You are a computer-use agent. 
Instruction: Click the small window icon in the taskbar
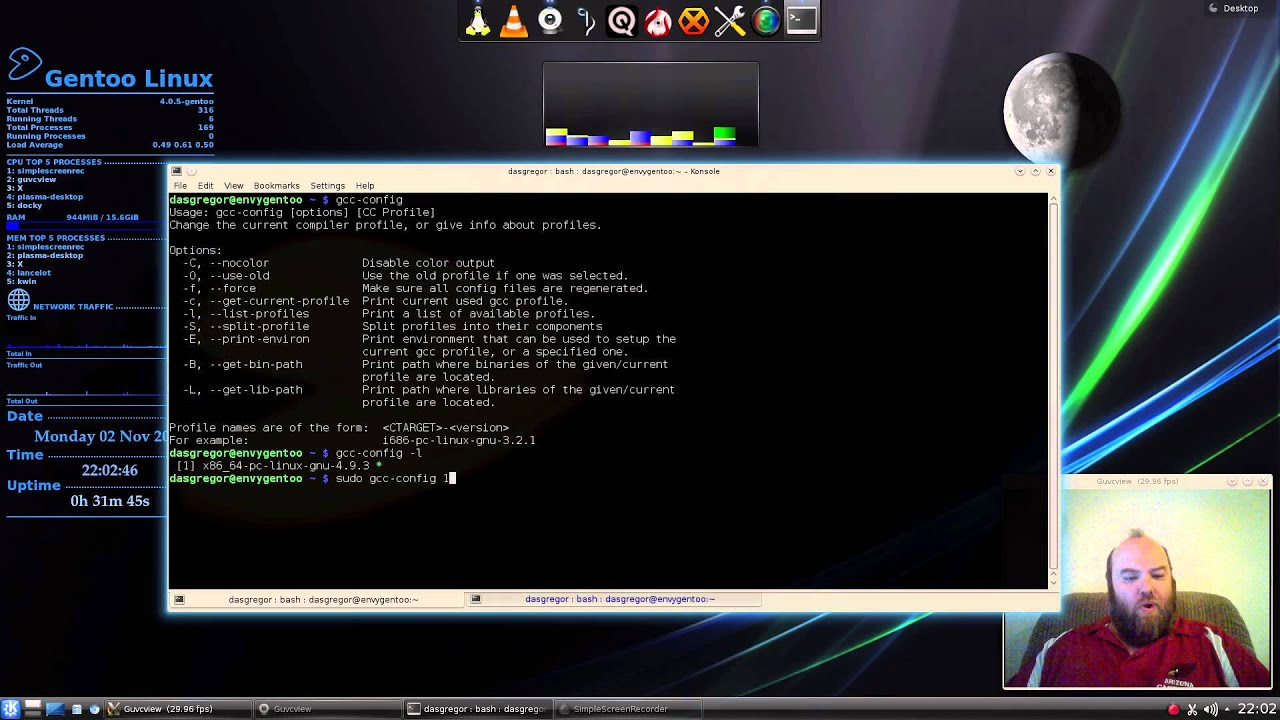click(x=77, y=709)
